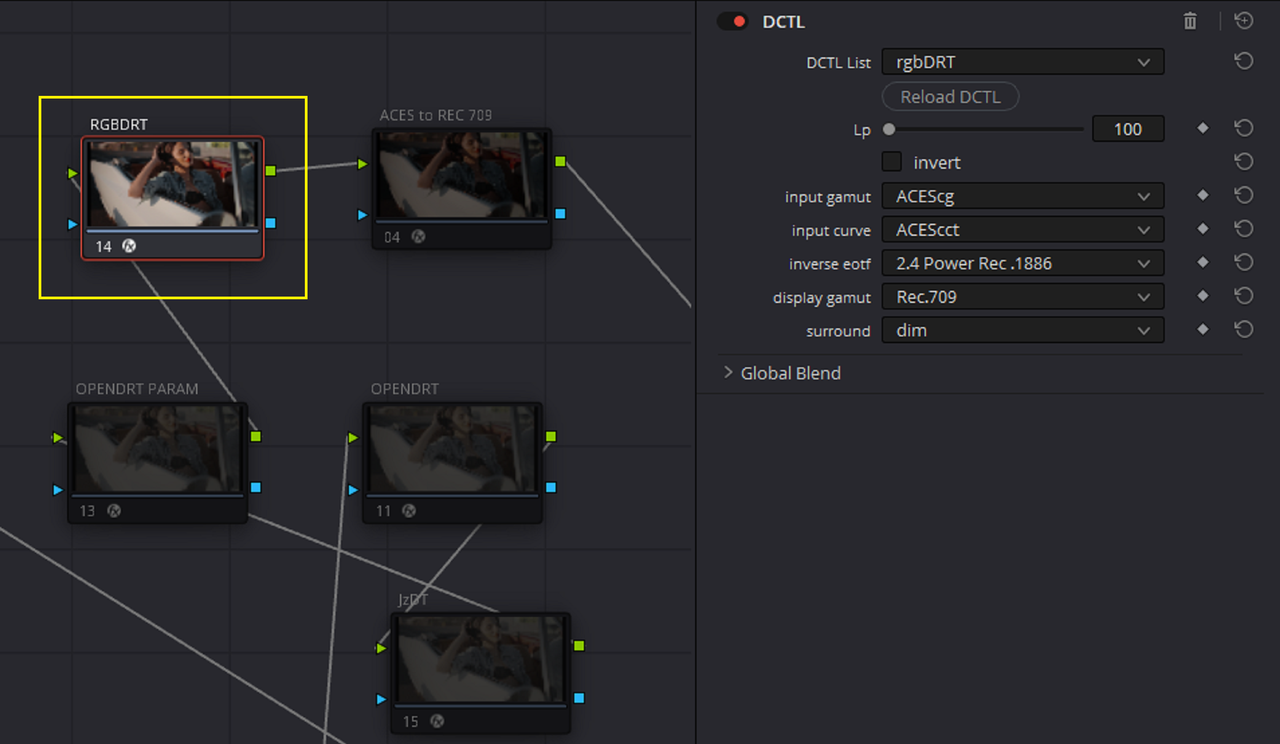This screenshot has width=1280, height=744.
Task: Click the FX badge on node 15
Action: (437, 721)
